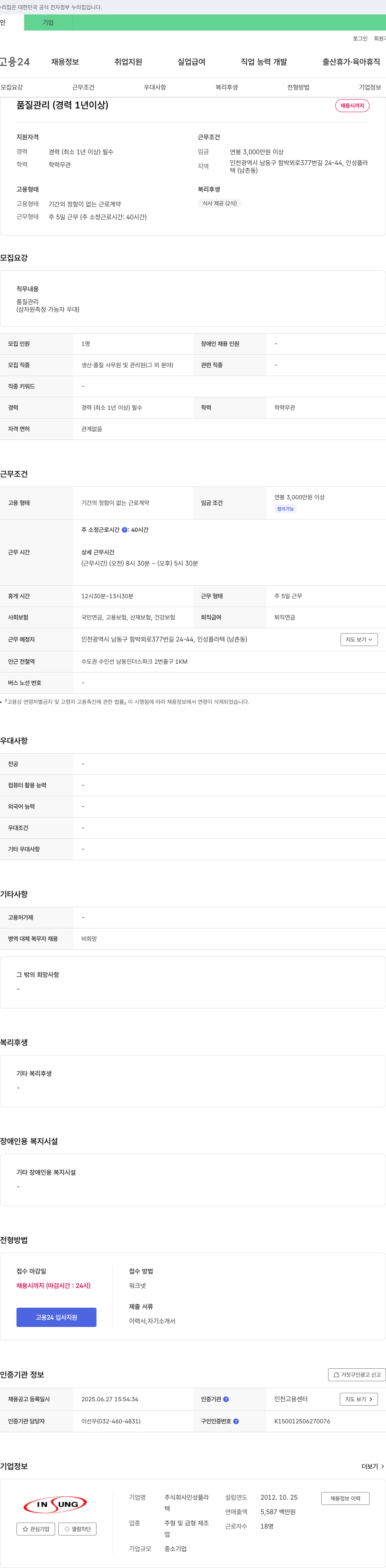Image resolution: width=386 pixels, height=1568 pixels.
Task: Select the 개인 tab at top
Action: [12, 22]
